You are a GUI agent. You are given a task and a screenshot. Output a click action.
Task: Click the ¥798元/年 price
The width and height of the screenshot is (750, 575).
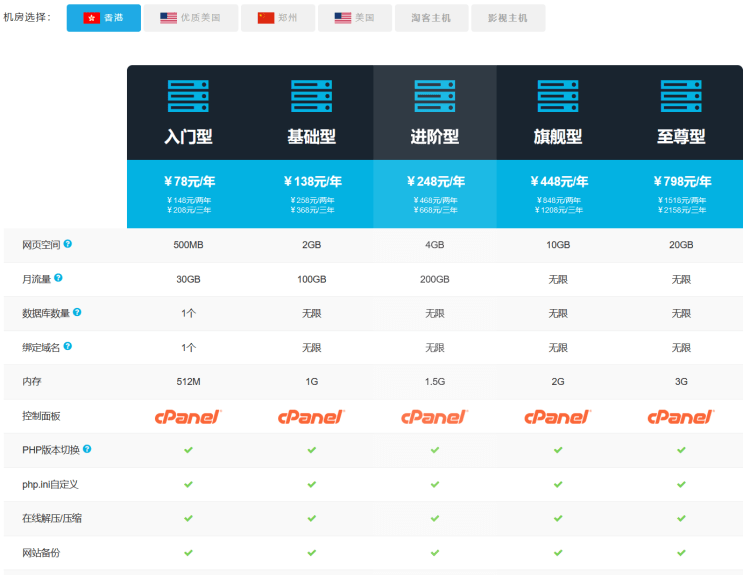point(682,182)
